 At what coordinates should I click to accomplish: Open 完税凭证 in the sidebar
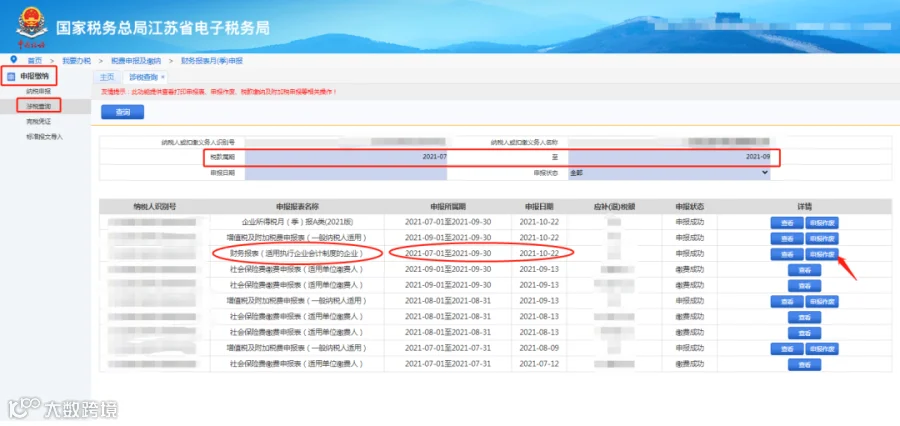point(38,122)
